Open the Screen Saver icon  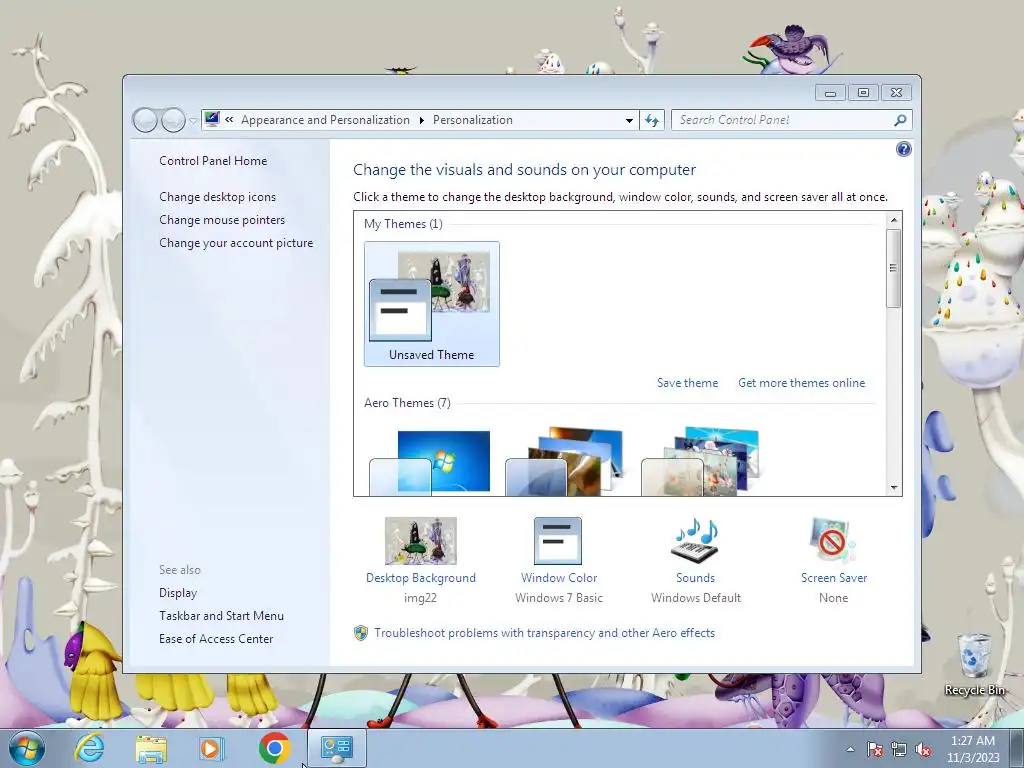click(x=833, y=541)
